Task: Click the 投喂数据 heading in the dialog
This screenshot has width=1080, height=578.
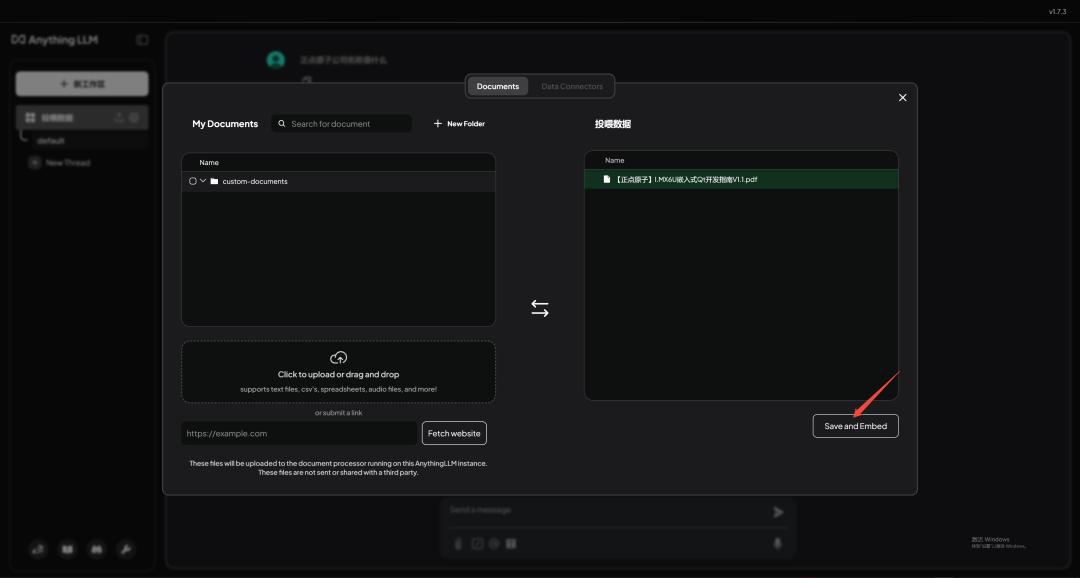Action: click(613, 124)
